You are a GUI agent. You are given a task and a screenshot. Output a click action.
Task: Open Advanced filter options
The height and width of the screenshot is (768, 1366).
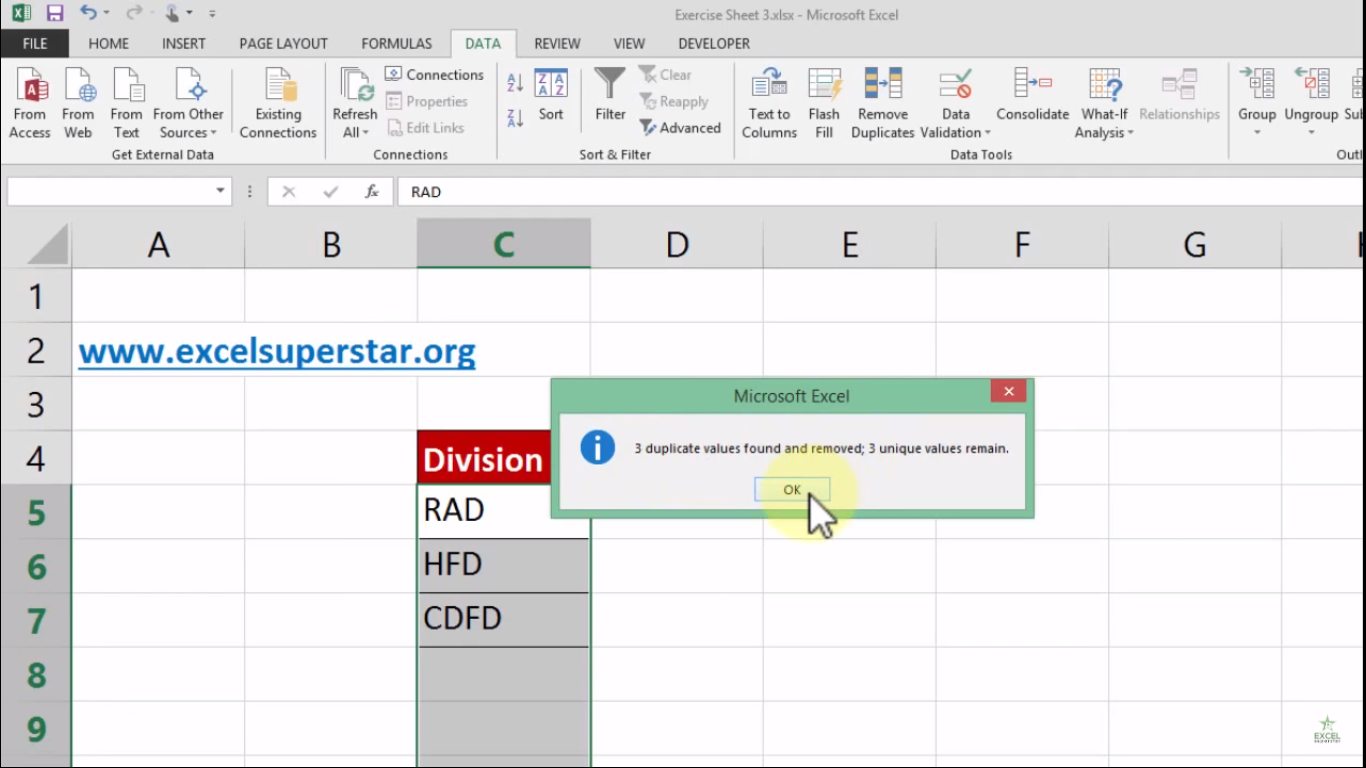coord(680,128)
